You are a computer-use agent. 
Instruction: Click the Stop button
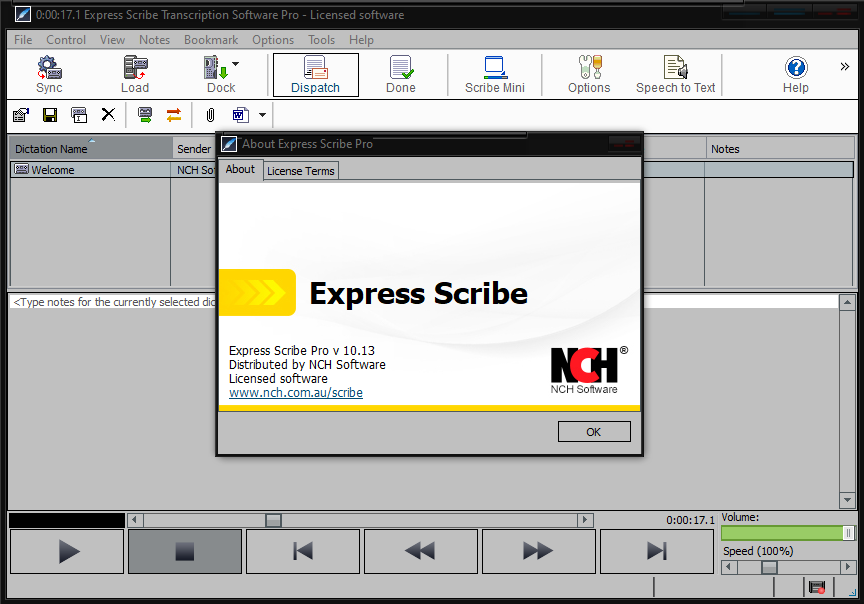(x=185, y=552)
